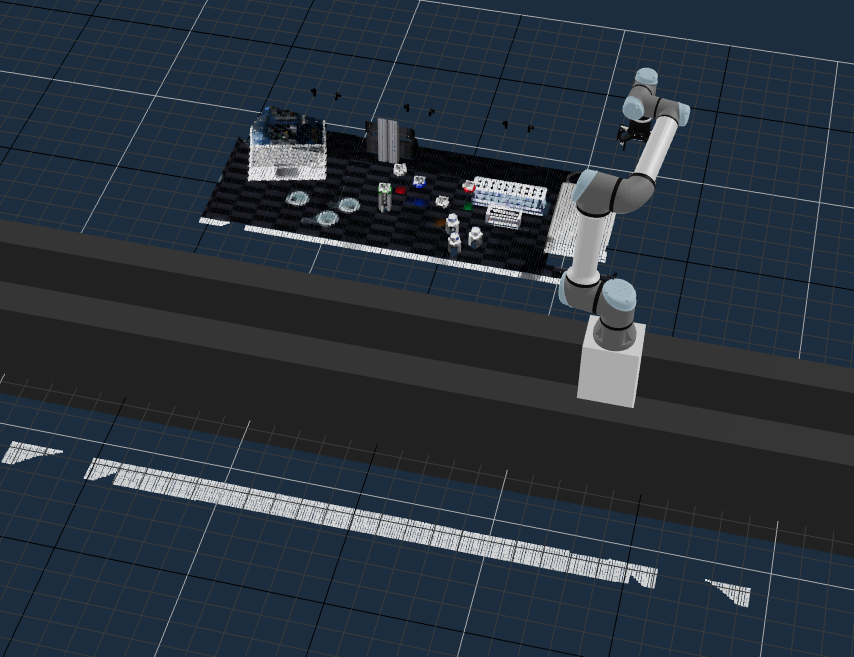Select the white test tube rack
This screenshot has height=657, width=854.
click(x=509, y=194)
